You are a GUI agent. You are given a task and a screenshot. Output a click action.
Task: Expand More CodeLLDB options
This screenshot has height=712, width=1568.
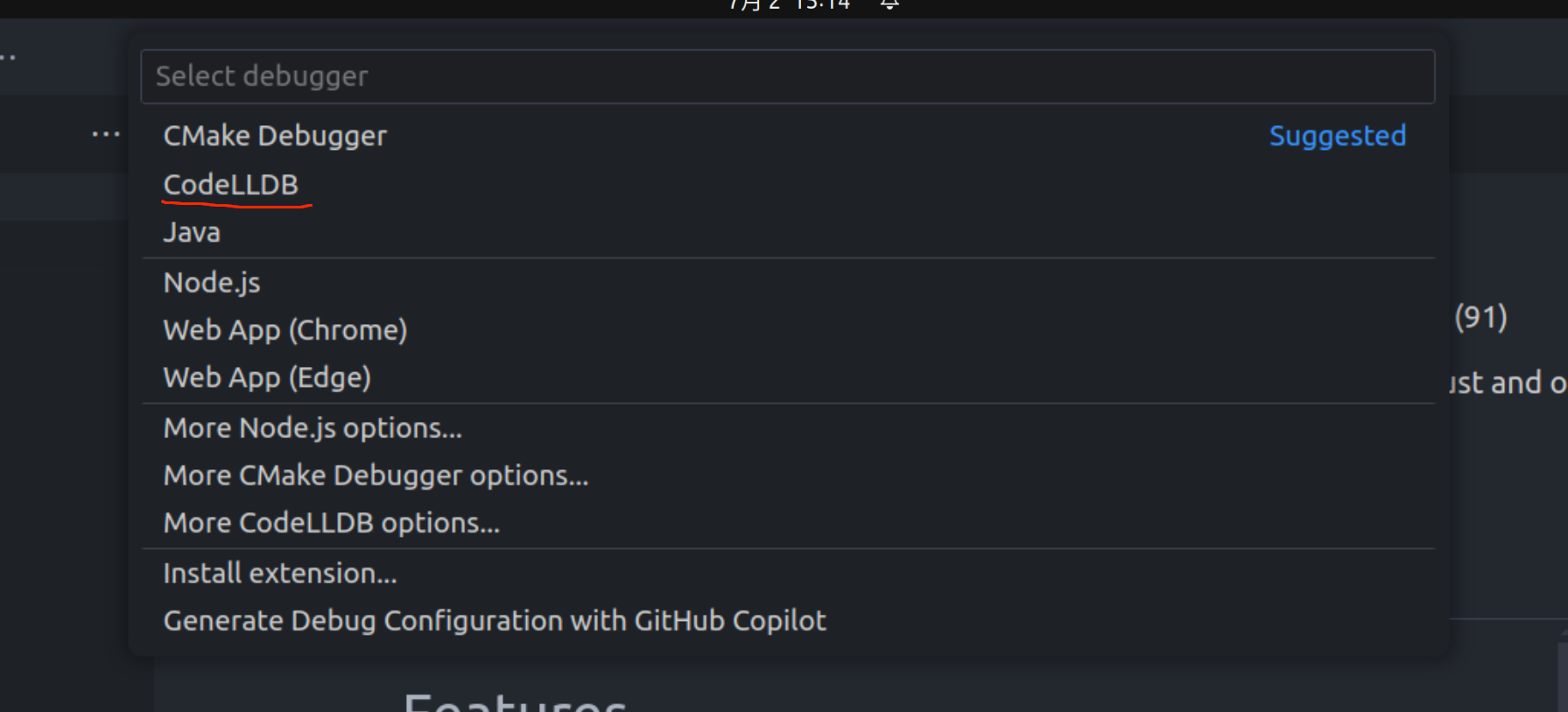[x=332, y=523]
